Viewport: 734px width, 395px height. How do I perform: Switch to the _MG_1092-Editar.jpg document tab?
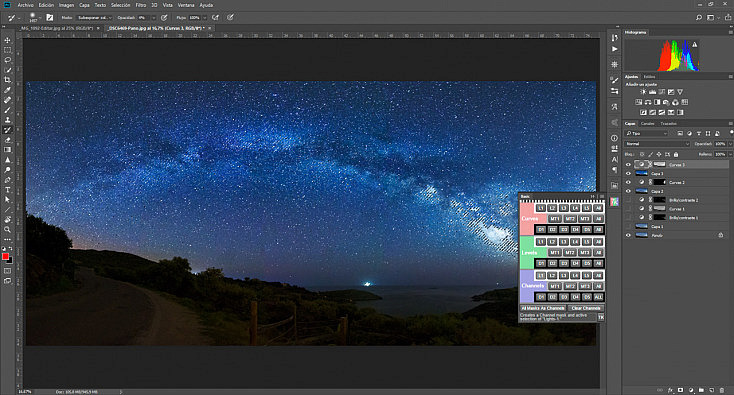(56, 28)
